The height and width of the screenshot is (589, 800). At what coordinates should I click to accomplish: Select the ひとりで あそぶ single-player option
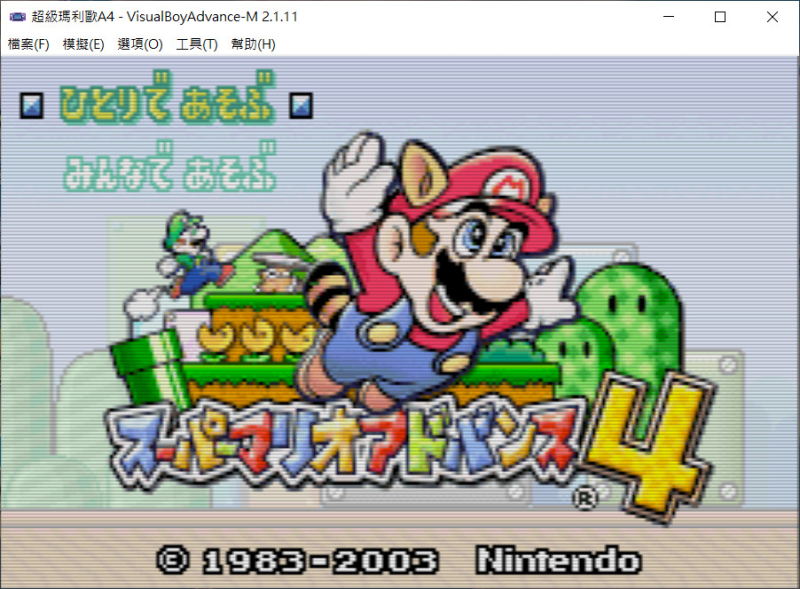pos(167,99)
